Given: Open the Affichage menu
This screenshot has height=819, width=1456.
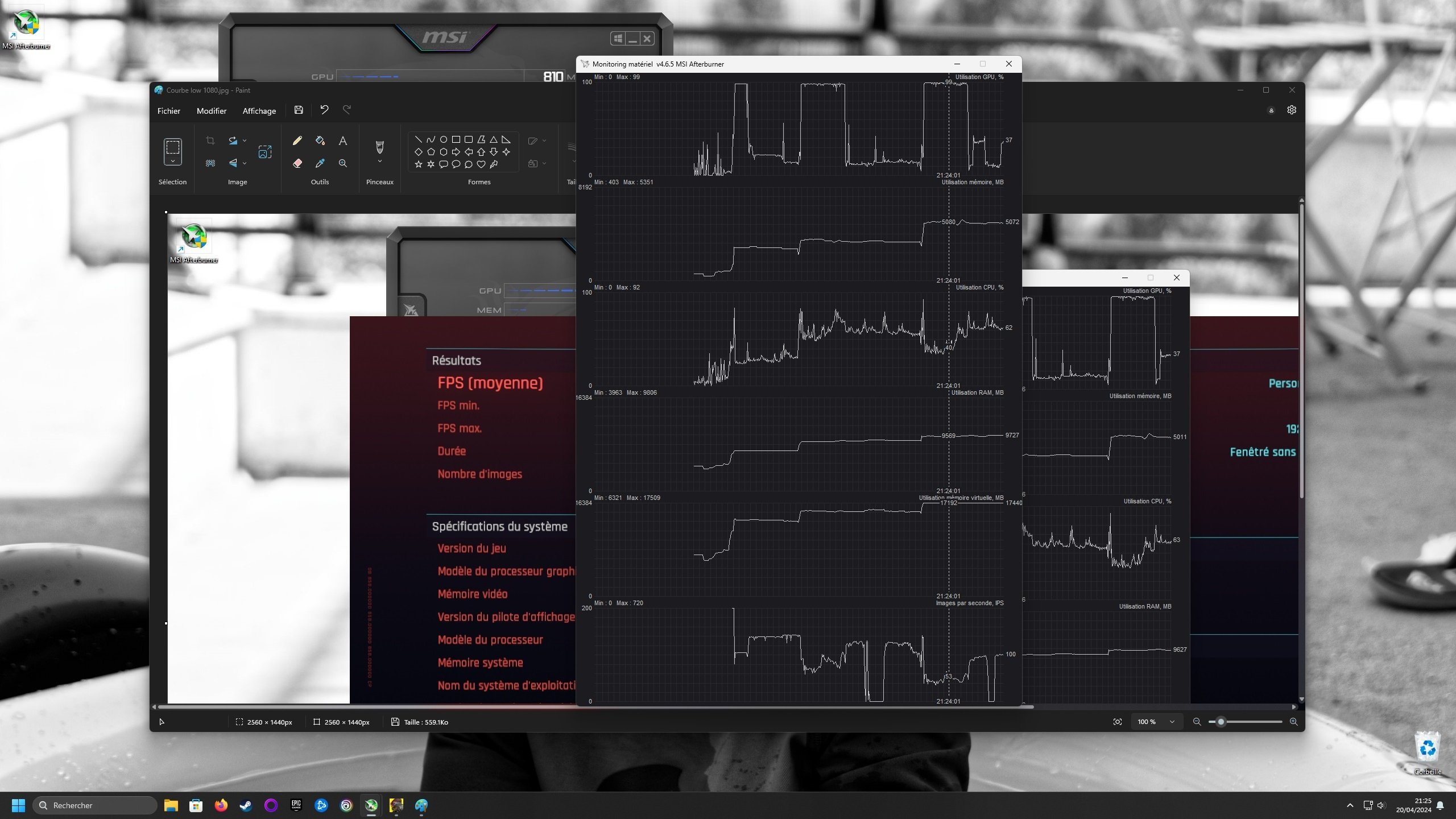Looking at the screenshot, I should (259, 111).
